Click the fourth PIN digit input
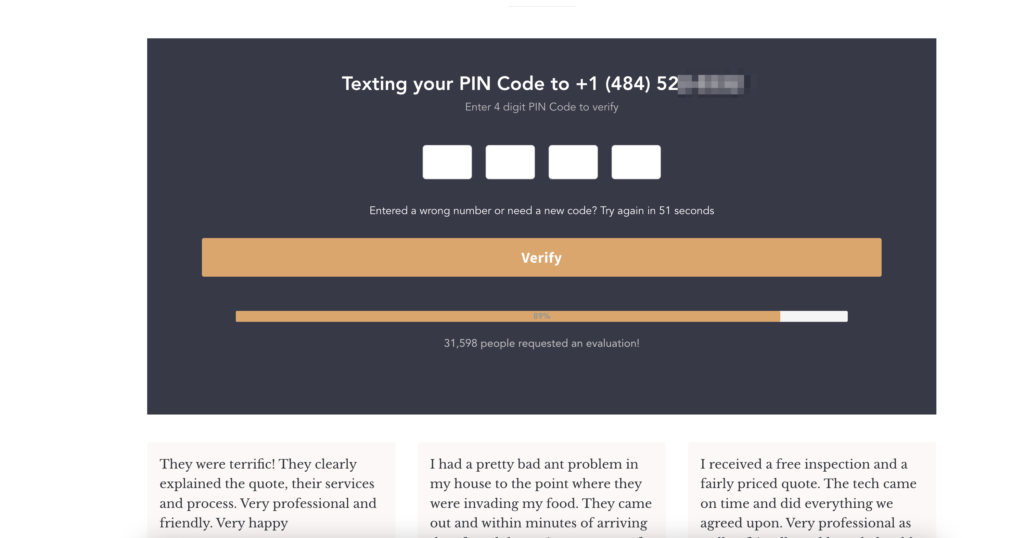 tap(636, 162)
